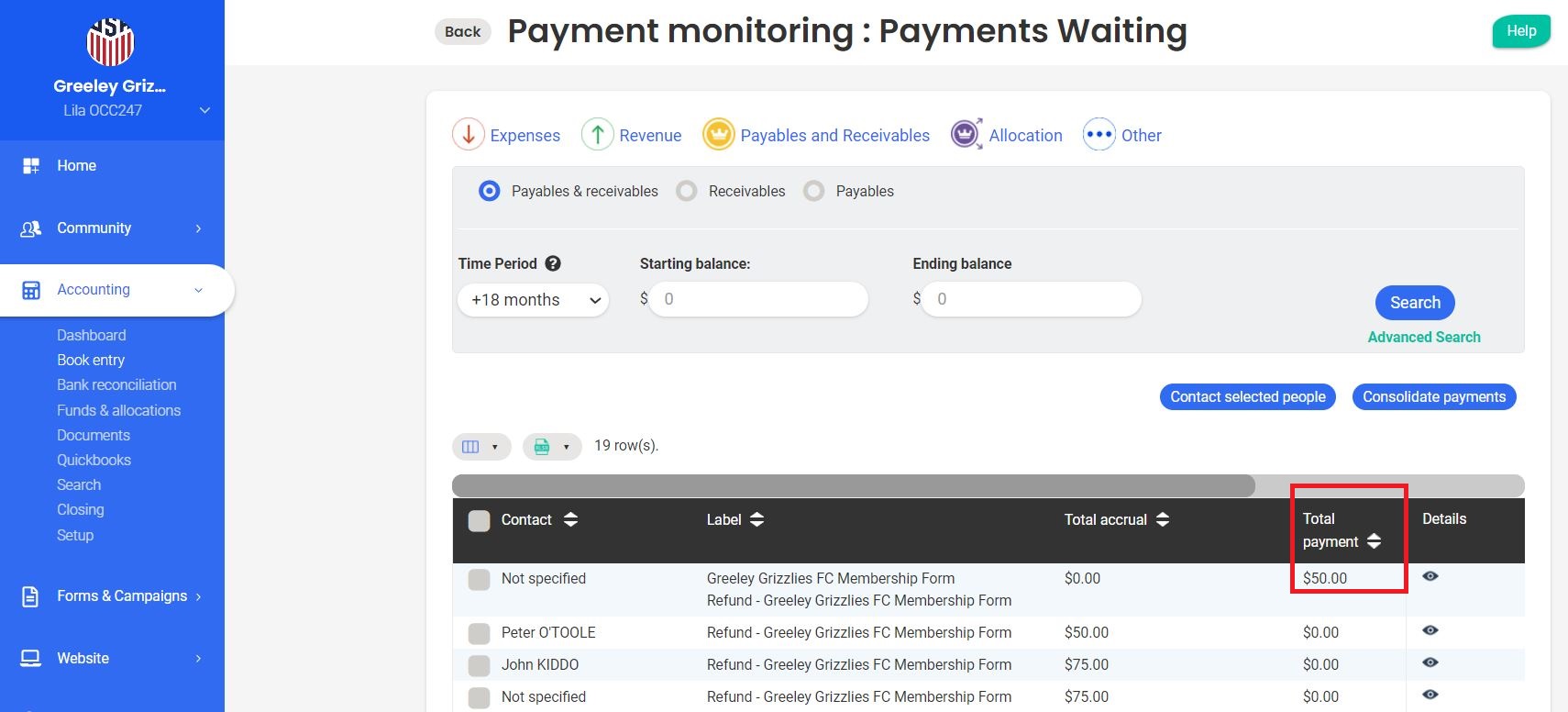The image size is (1568, 712).
Task: Click the Time Period help question mark
Action: (x=553, y=263)
